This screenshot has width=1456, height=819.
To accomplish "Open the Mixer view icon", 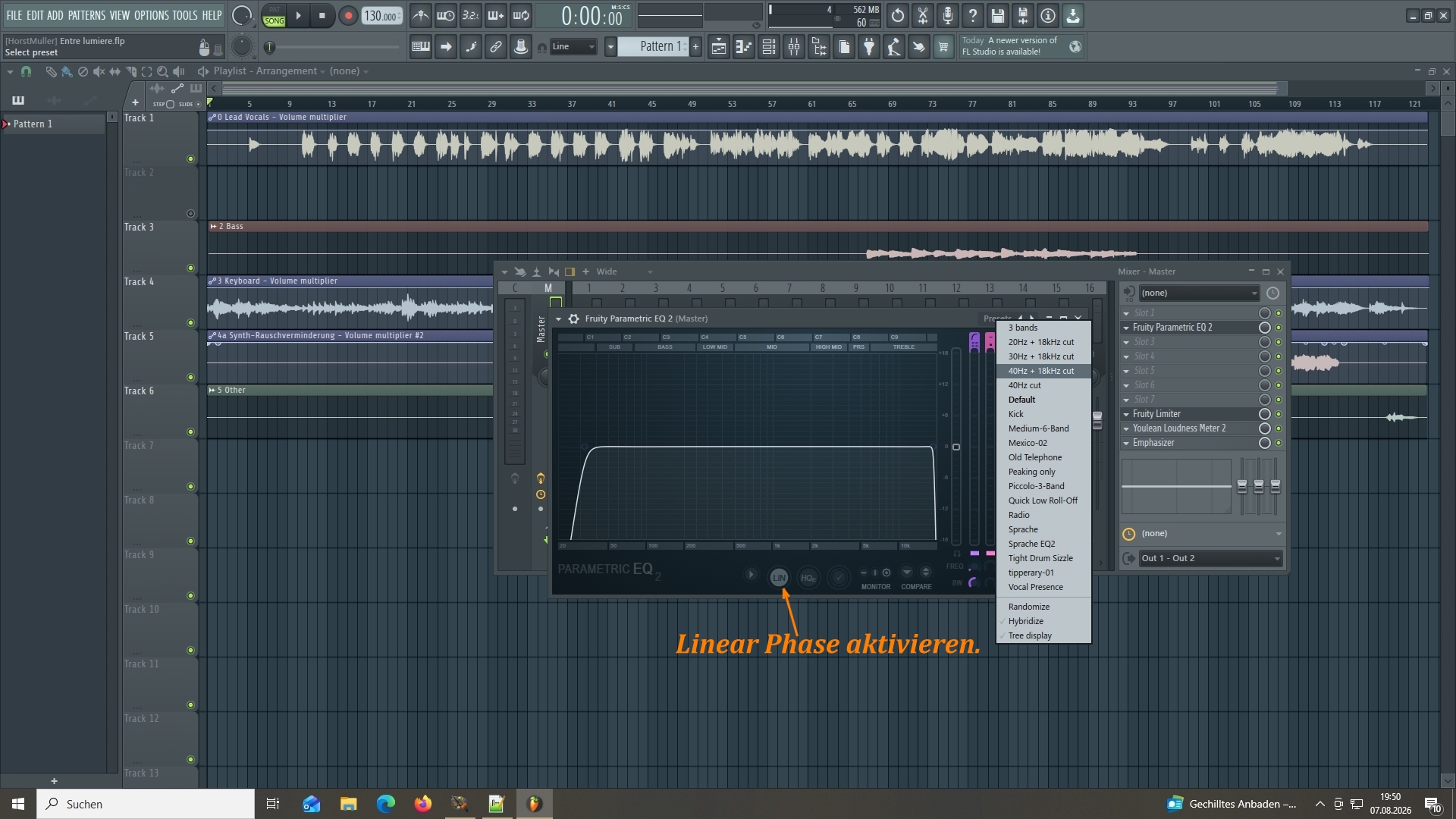I will [x=794, y=47].
